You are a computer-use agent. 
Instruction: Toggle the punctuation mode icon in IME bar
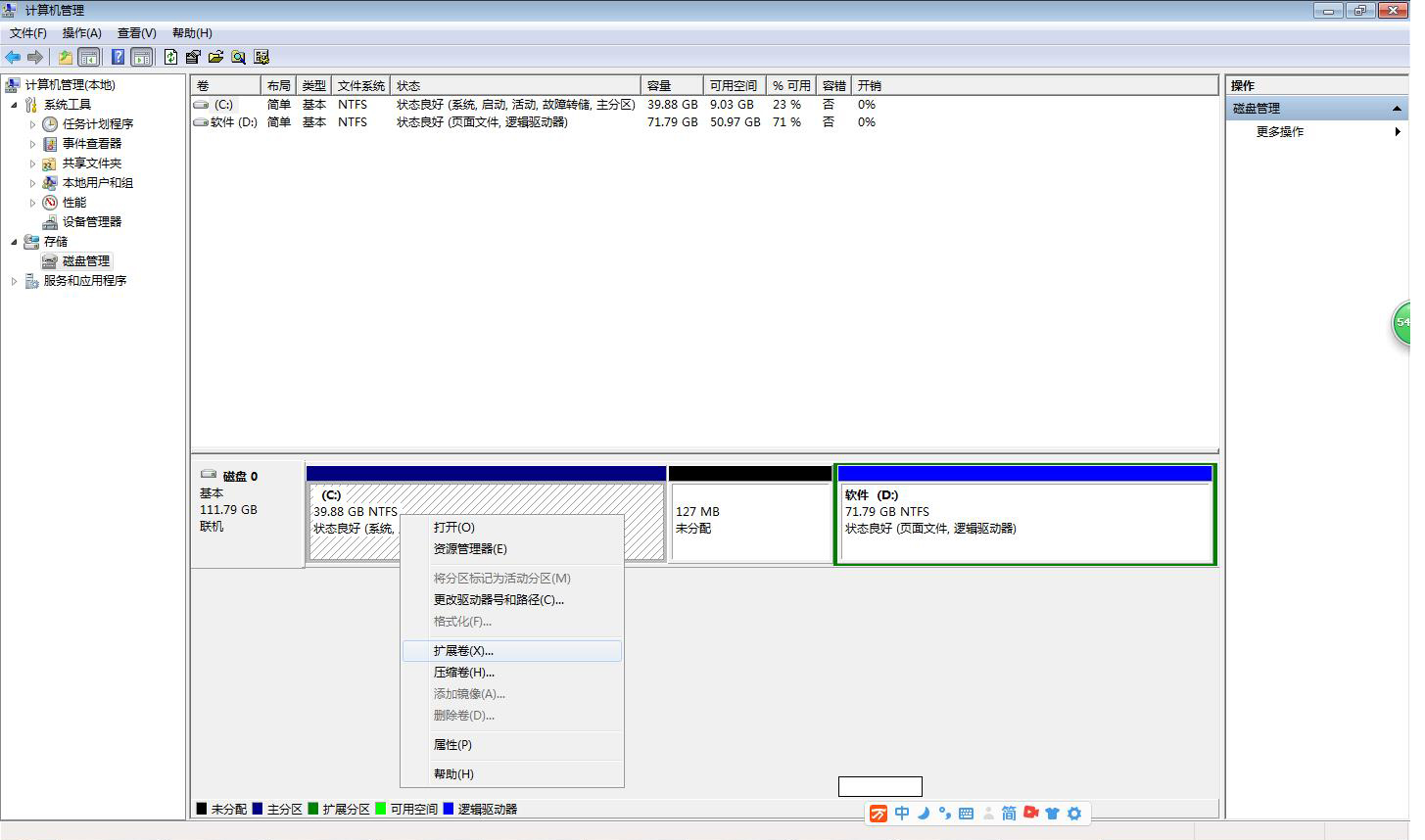tap(944, 814)
